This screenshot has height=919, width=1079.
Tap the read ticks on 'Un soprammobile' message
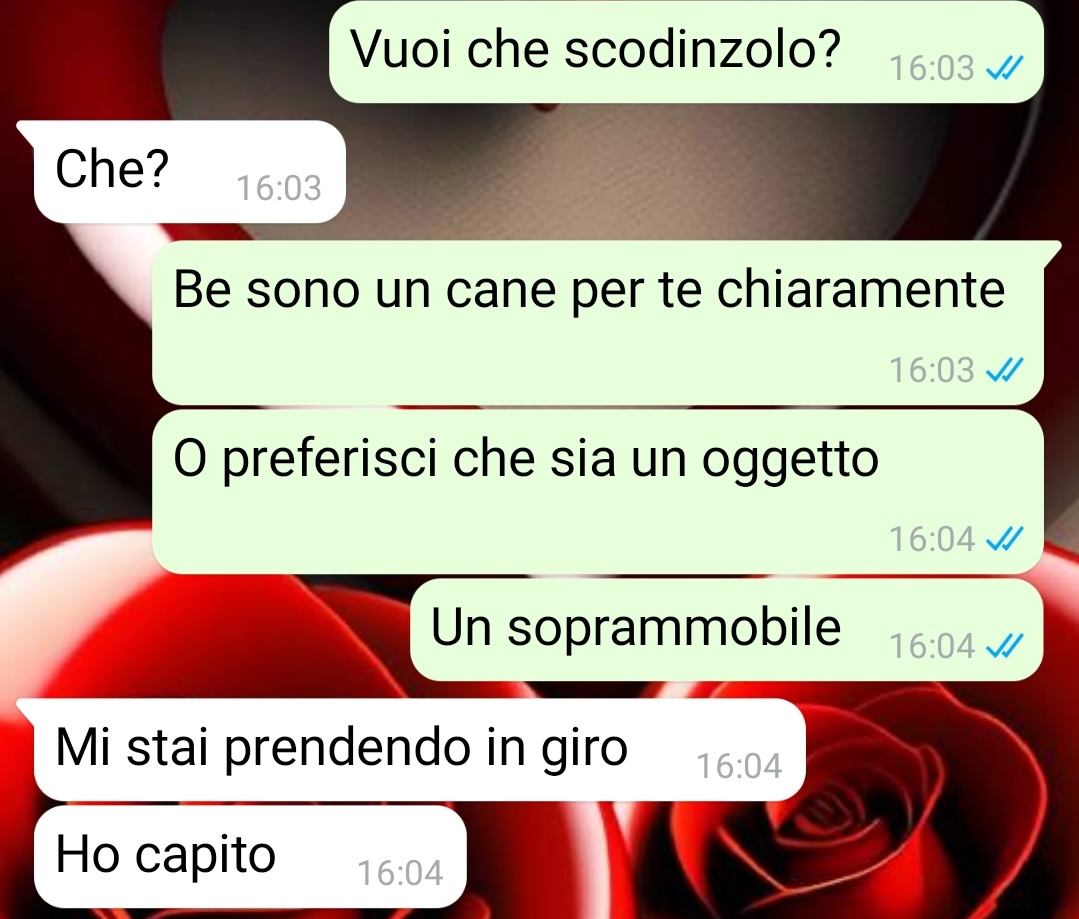pyautogui.click(x=1005, y=646)
